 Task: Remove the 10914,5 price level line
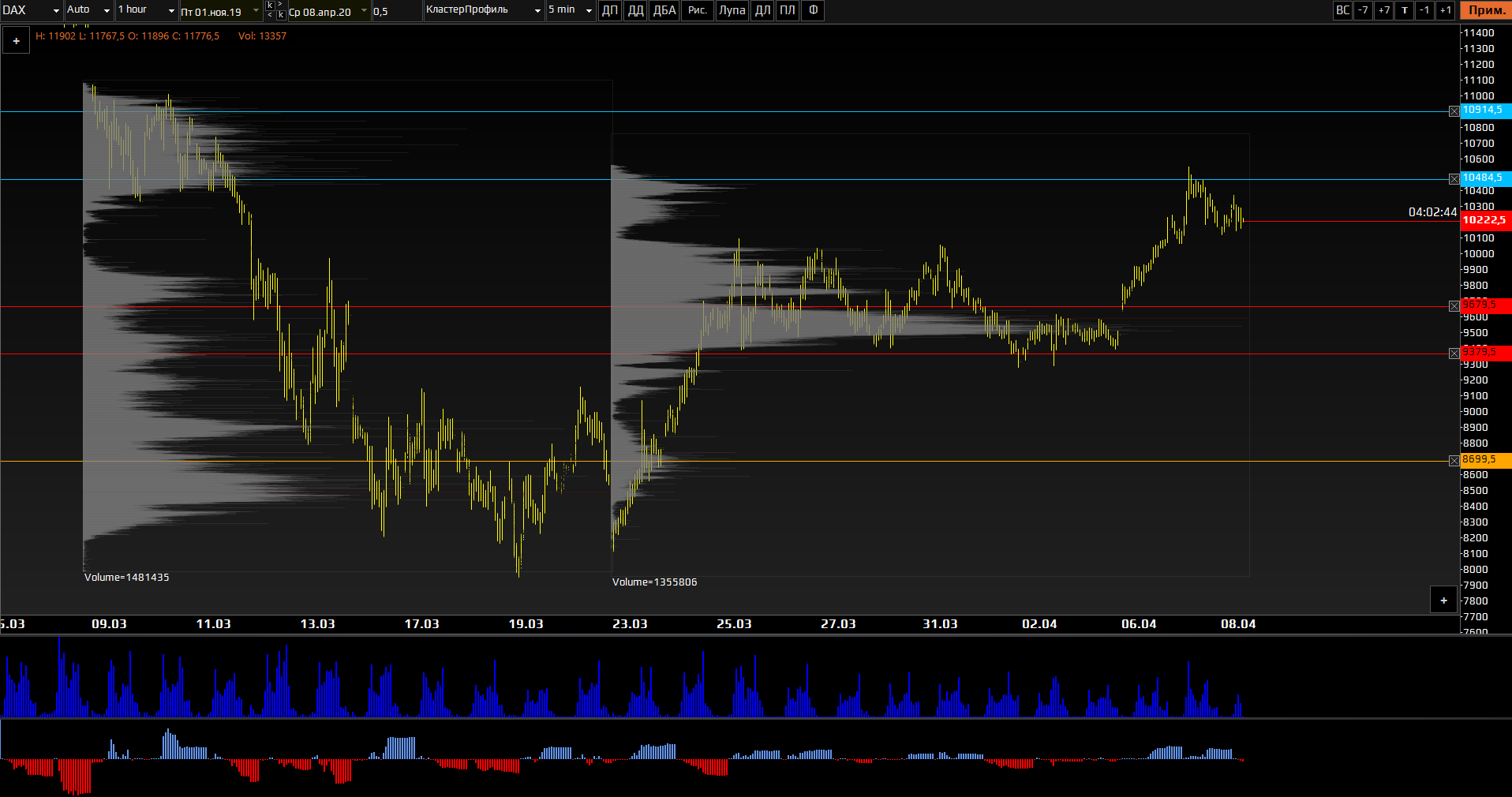(1454, 112)
